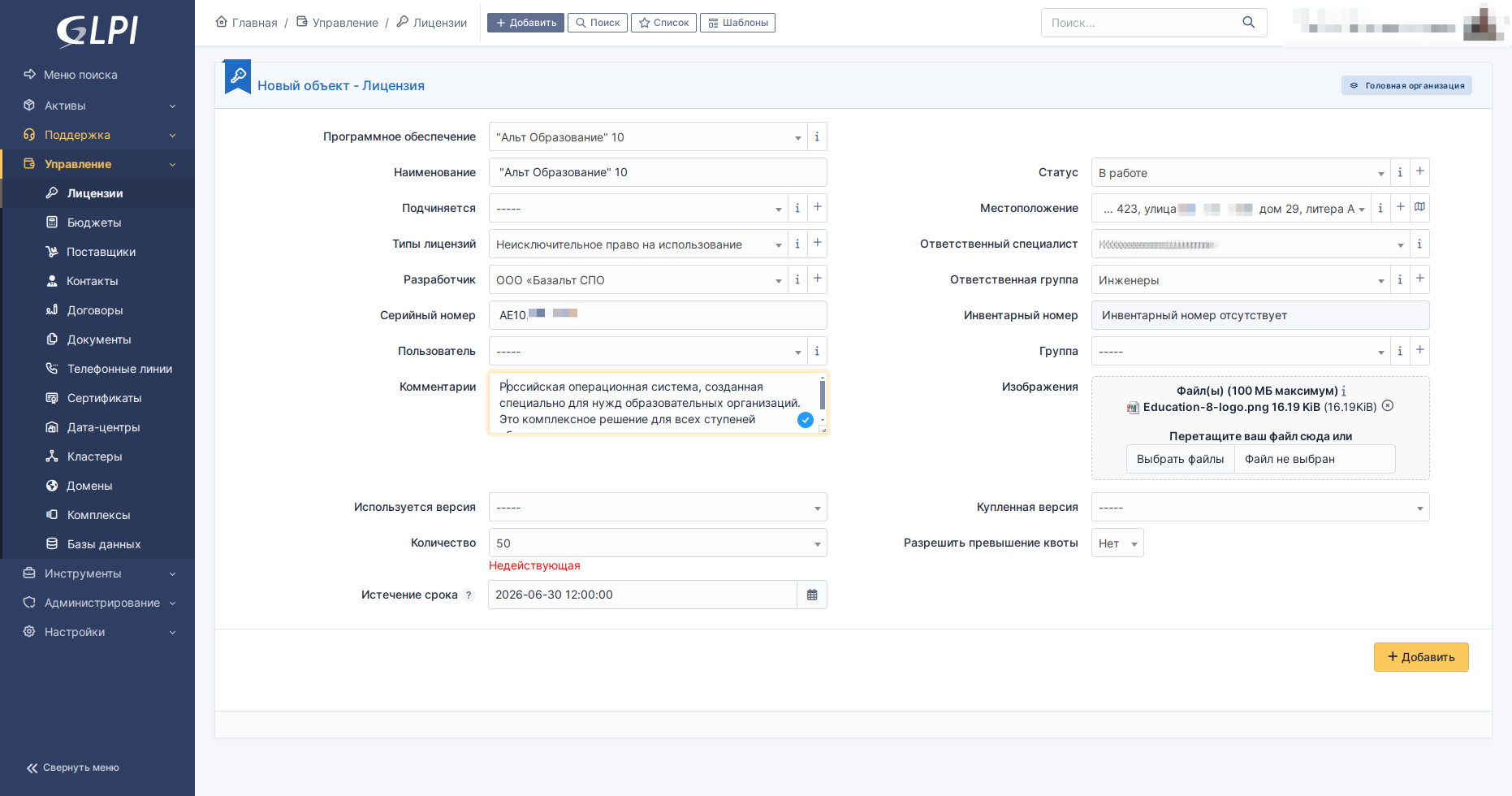
Task: Click plus icon next to Группа
Action: coord(1420,351)
